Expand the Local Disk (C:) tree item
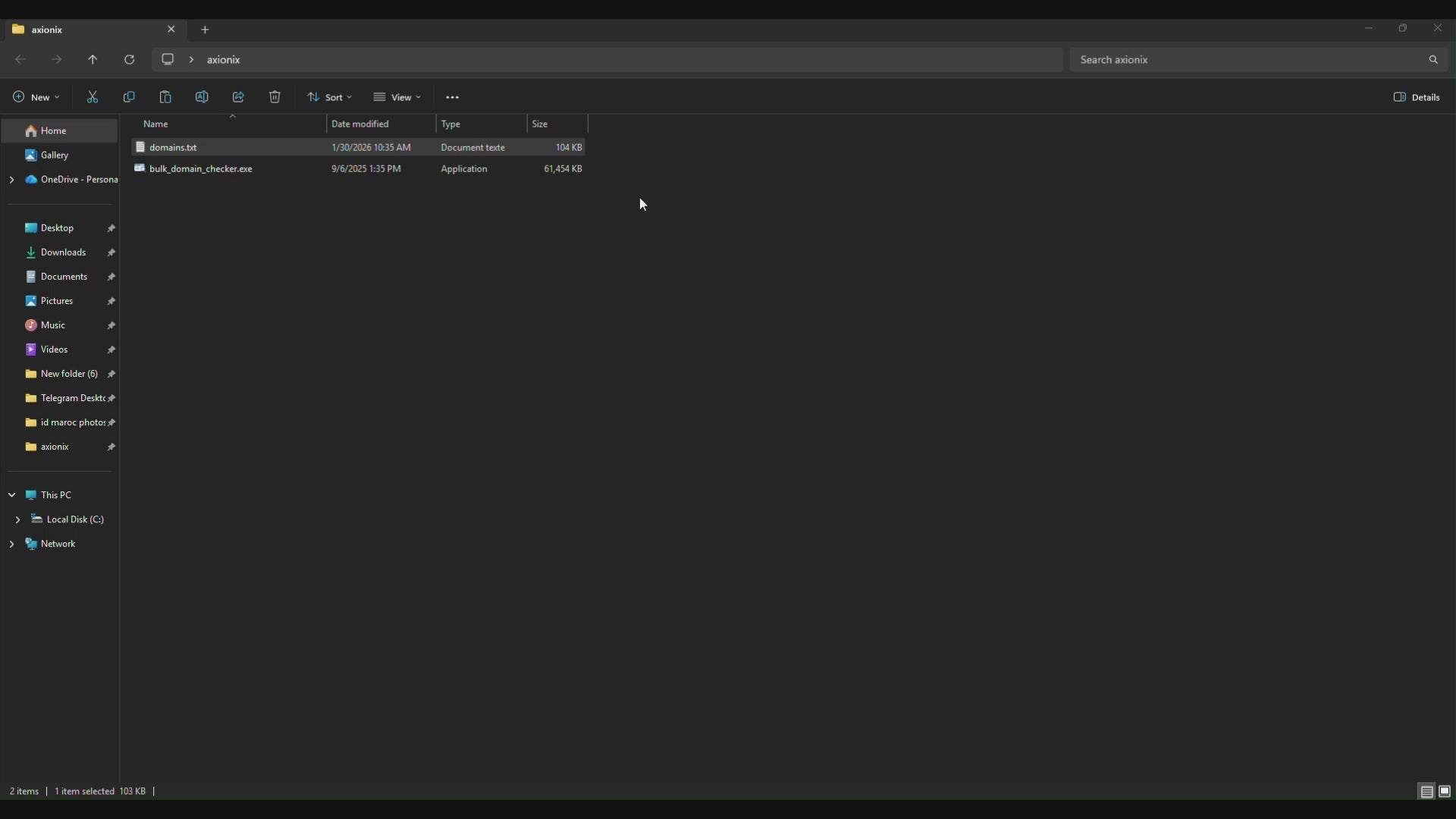 (18, 519)
